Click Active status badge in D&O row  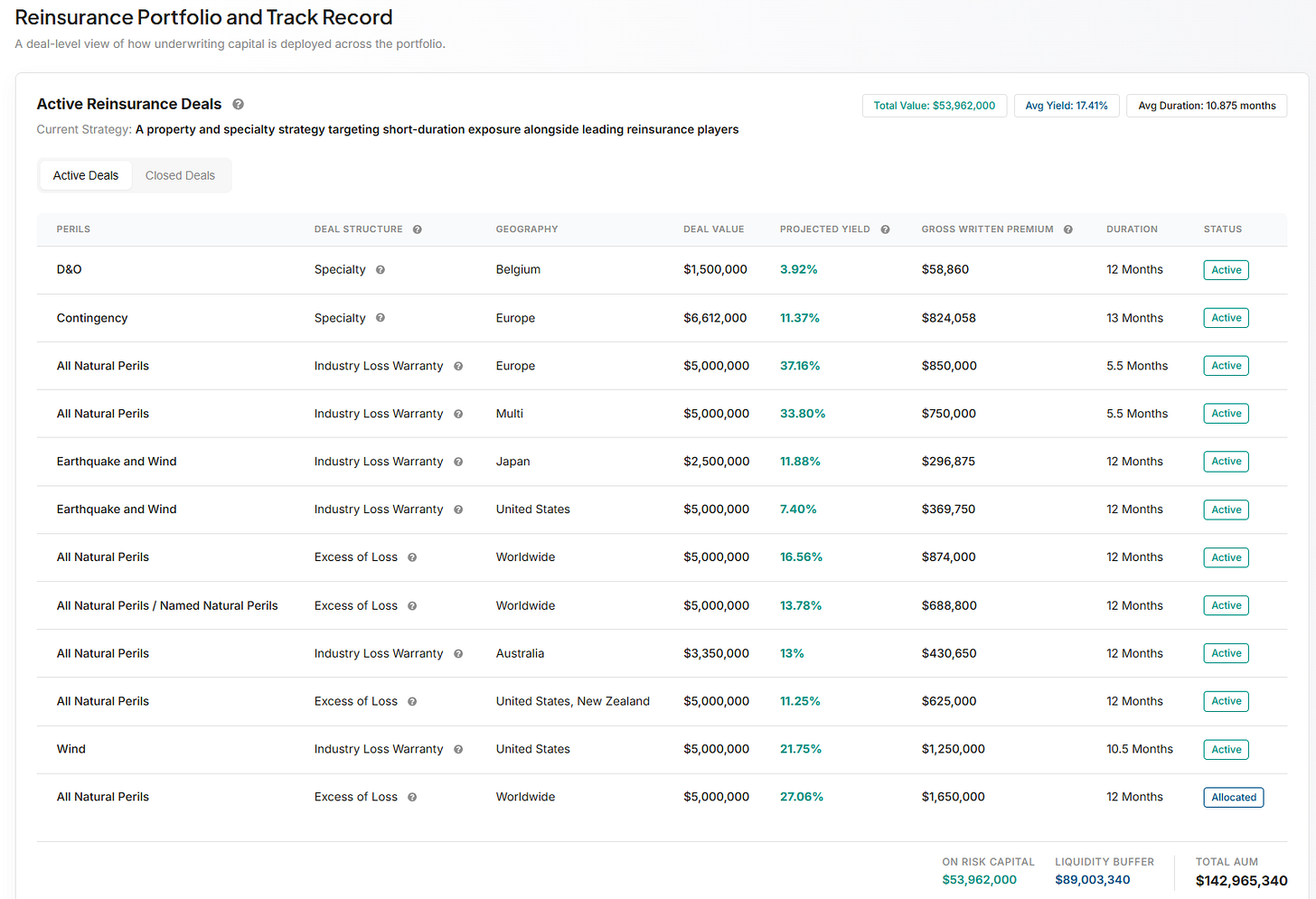tap(1226, 270)
